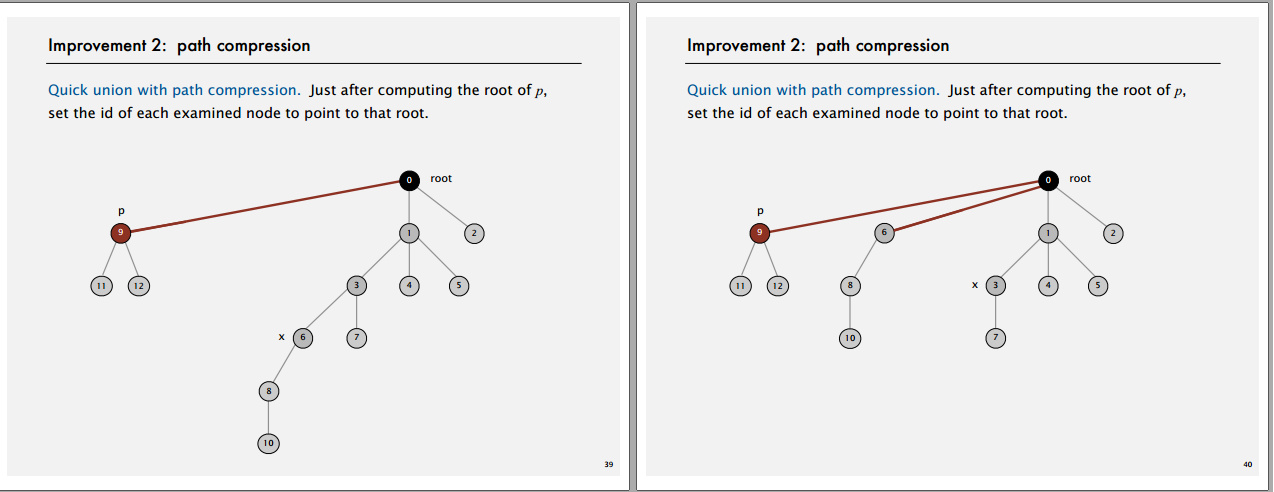
Task: Select node 10 at bottom of slide 39 tree
Action: pos(267,443)
